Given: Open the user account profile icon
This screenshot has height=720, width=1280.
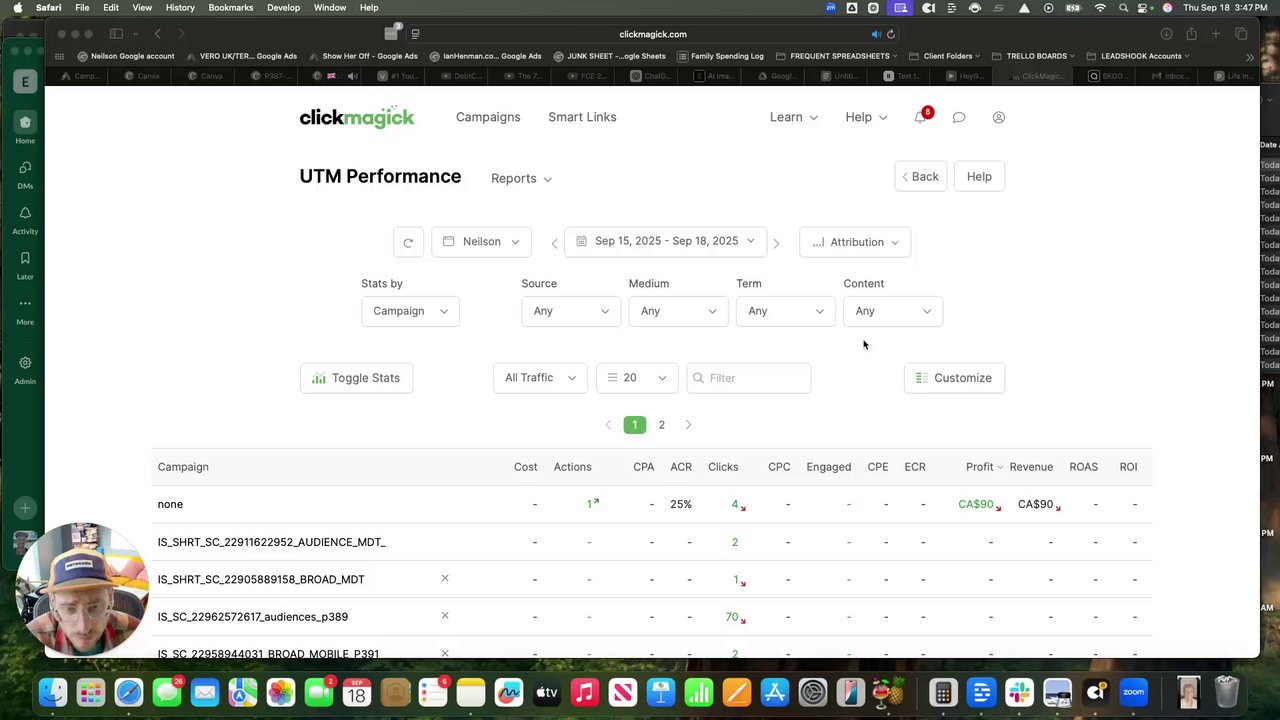Looking at the screenshot, I should pos(998,117).
